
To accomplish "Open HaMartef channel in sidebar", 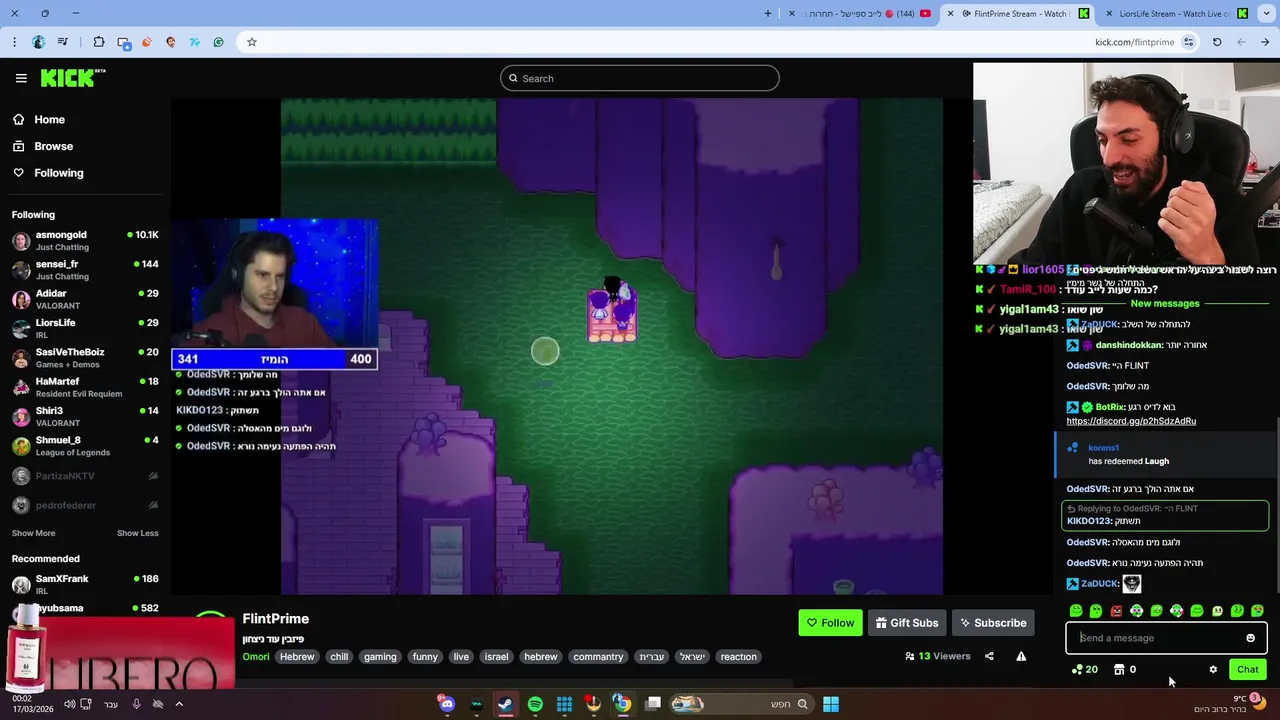I will pyautogui.click(x=85, y=387).
